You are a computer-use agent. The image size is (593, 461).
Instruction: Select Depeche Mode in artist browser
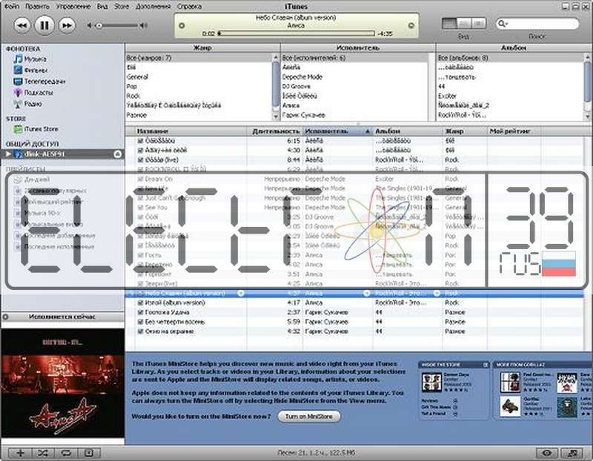click(302, 77)
